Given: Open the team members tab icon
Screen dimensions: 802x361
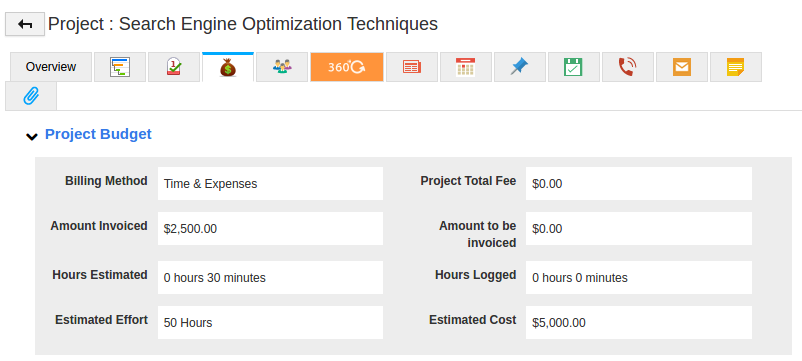Looking at the screenshot, I should (x=282, y=67).
